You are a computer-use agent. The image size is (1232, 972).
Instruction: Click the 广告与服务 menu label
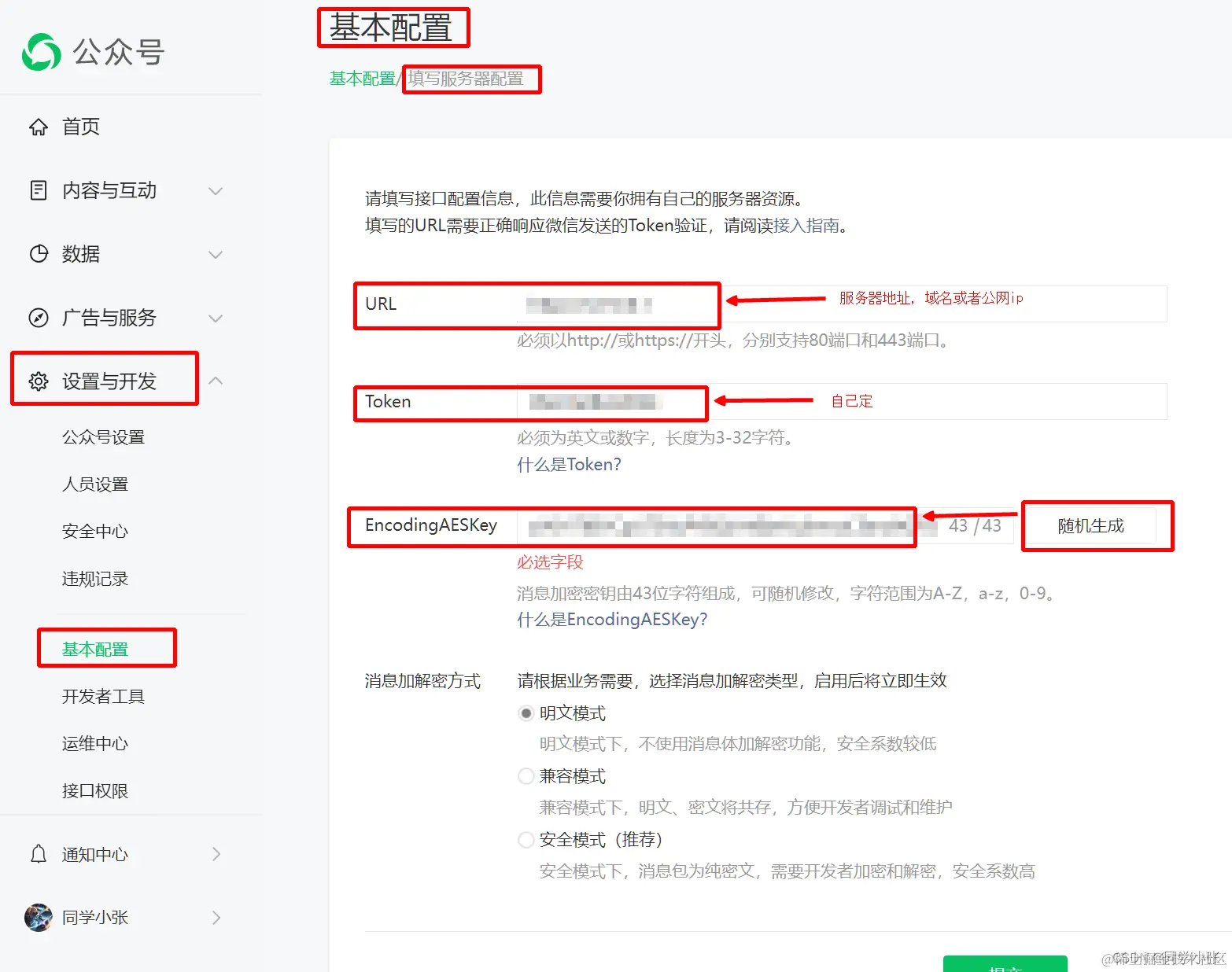pyautogui.click(x=109, y=318)
